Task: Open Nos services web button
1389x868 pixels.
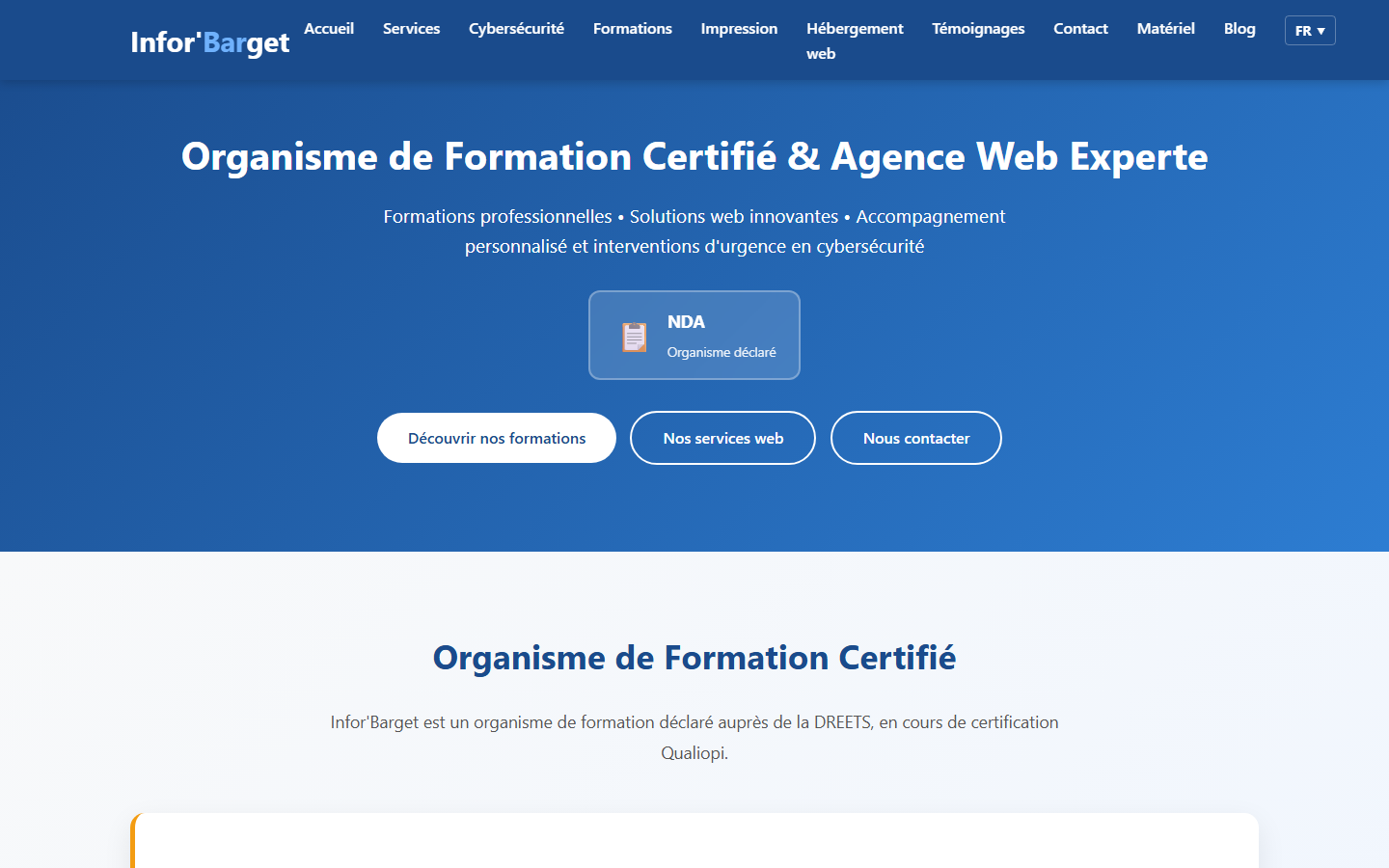Action: tap(723, 438)
